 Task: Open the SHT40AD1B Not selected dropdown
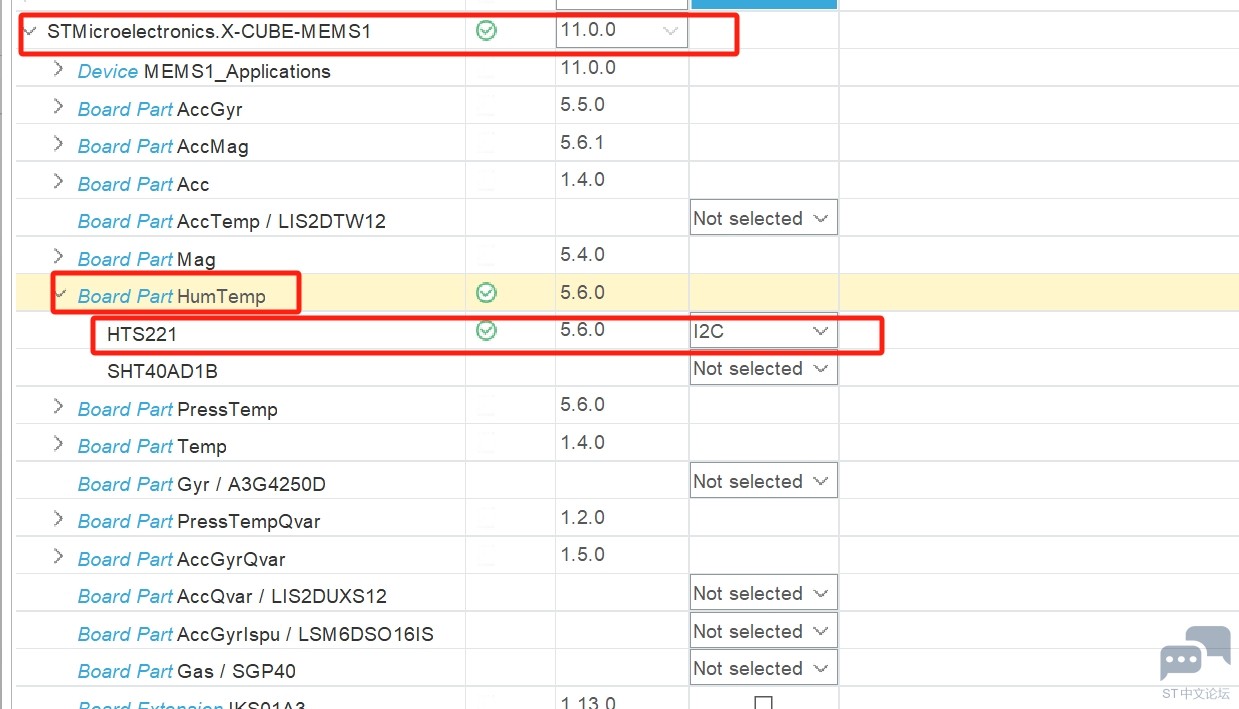click(763, 368)
